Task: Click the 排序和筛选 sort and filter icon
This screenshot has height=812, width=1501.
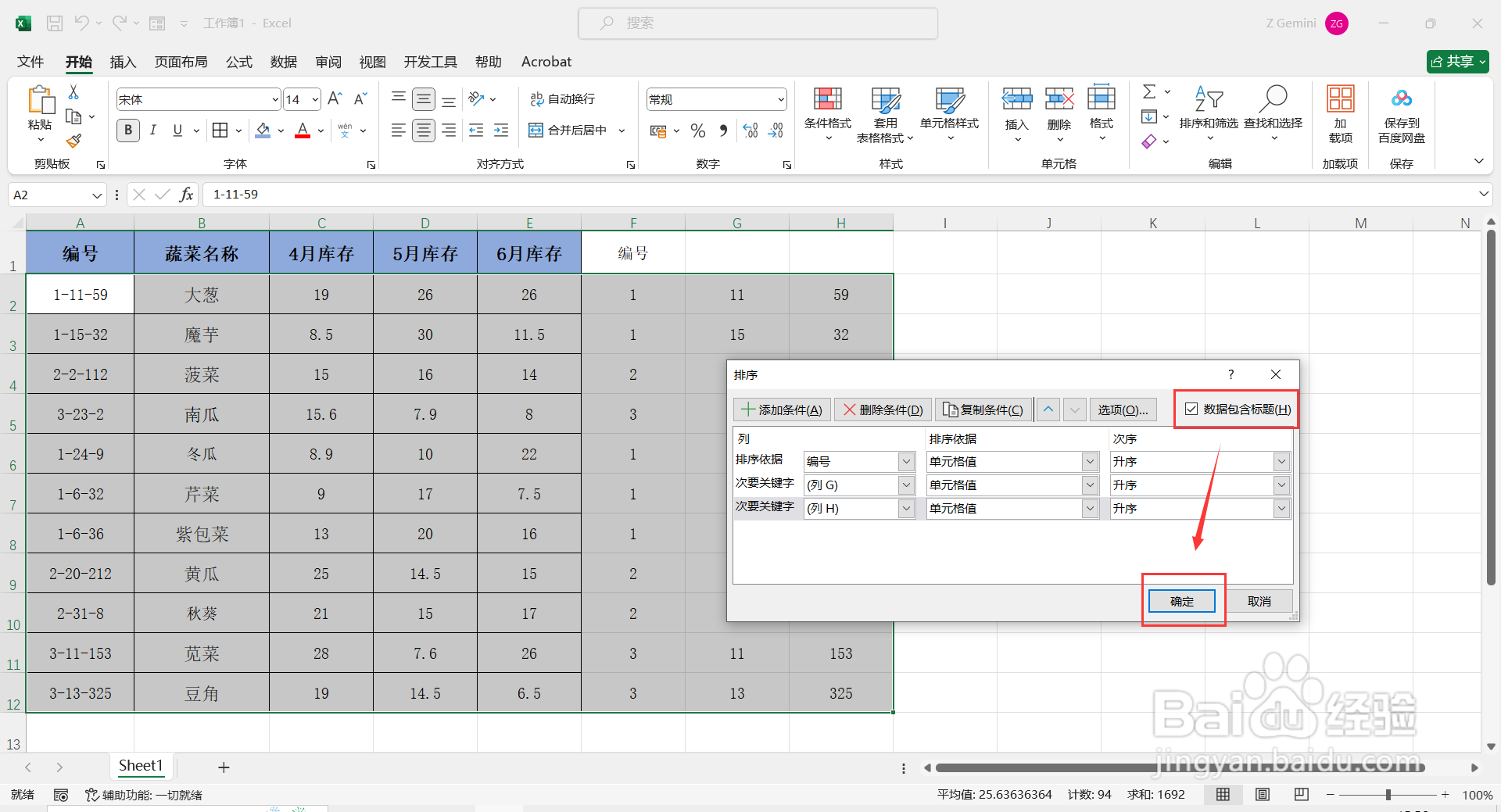Action: click(1209, 109)
